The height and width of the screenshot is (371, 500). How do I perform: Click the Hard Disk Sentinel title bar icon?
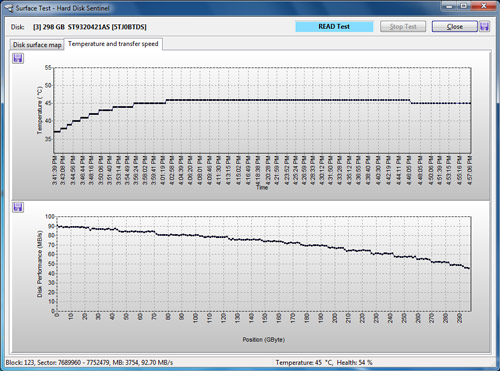click(x=9, y=8)
